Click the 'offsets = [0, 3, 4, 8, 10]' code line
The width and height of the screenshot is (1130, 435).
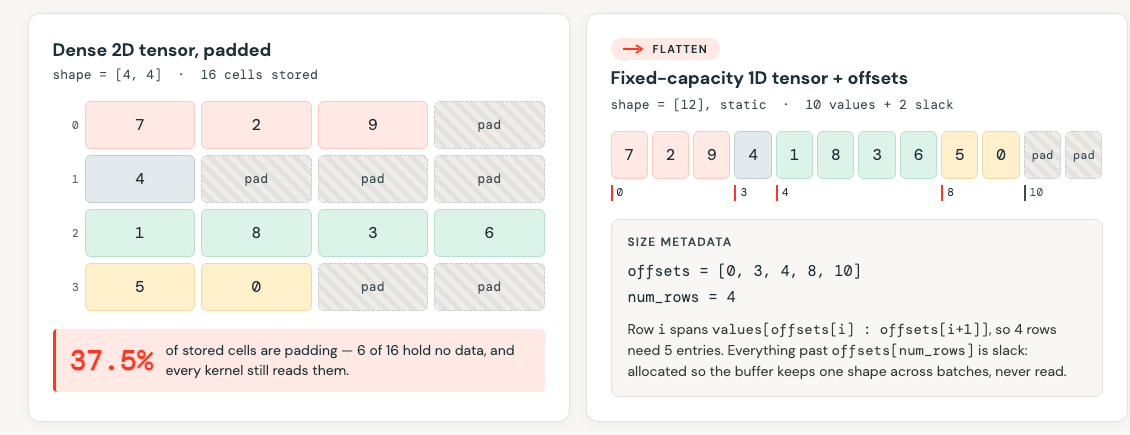click(744, 272)
